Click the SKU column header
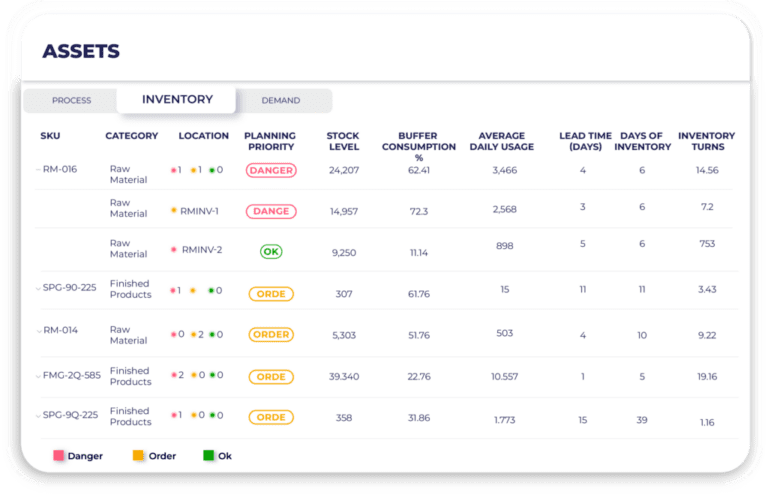The height and width of the screenshot is (495, 768). 50,136
